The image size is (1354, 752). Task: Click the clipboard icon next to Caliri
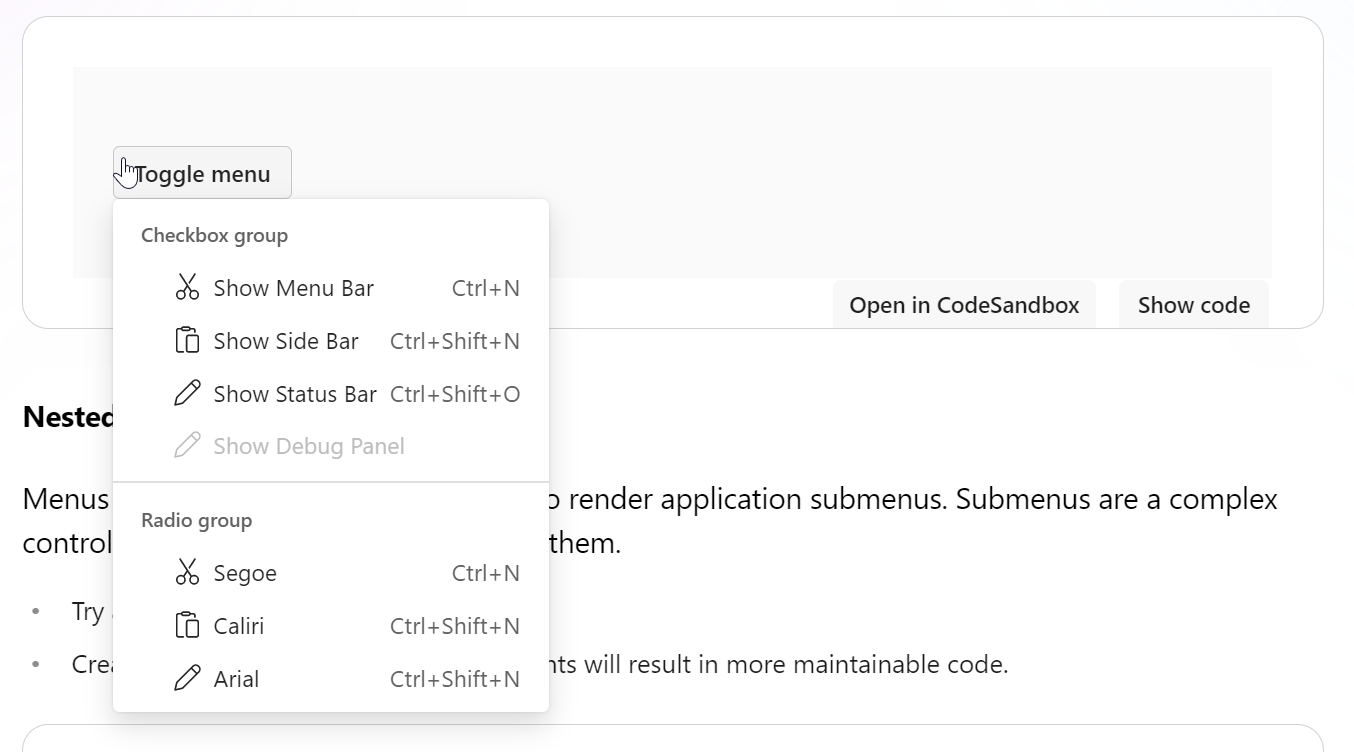[x=187, y=625]
